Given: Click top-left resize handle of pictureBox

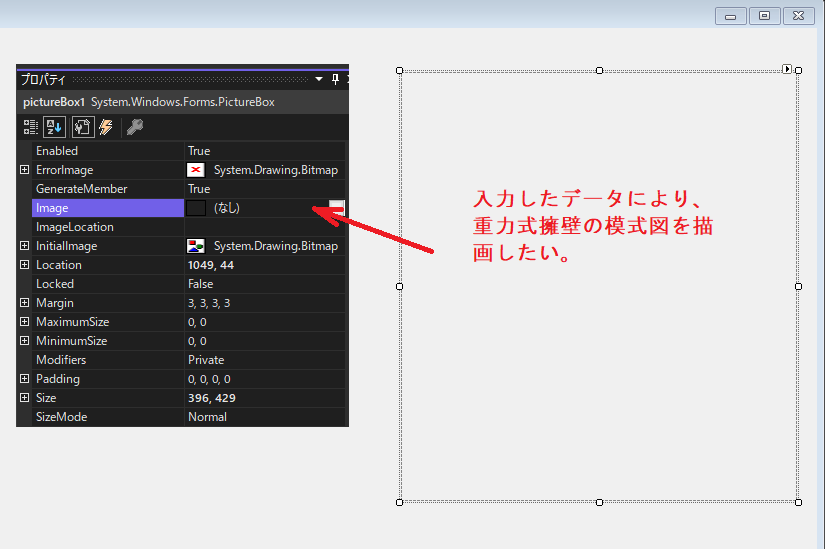Looking at the screenshot, I should 399,71.
